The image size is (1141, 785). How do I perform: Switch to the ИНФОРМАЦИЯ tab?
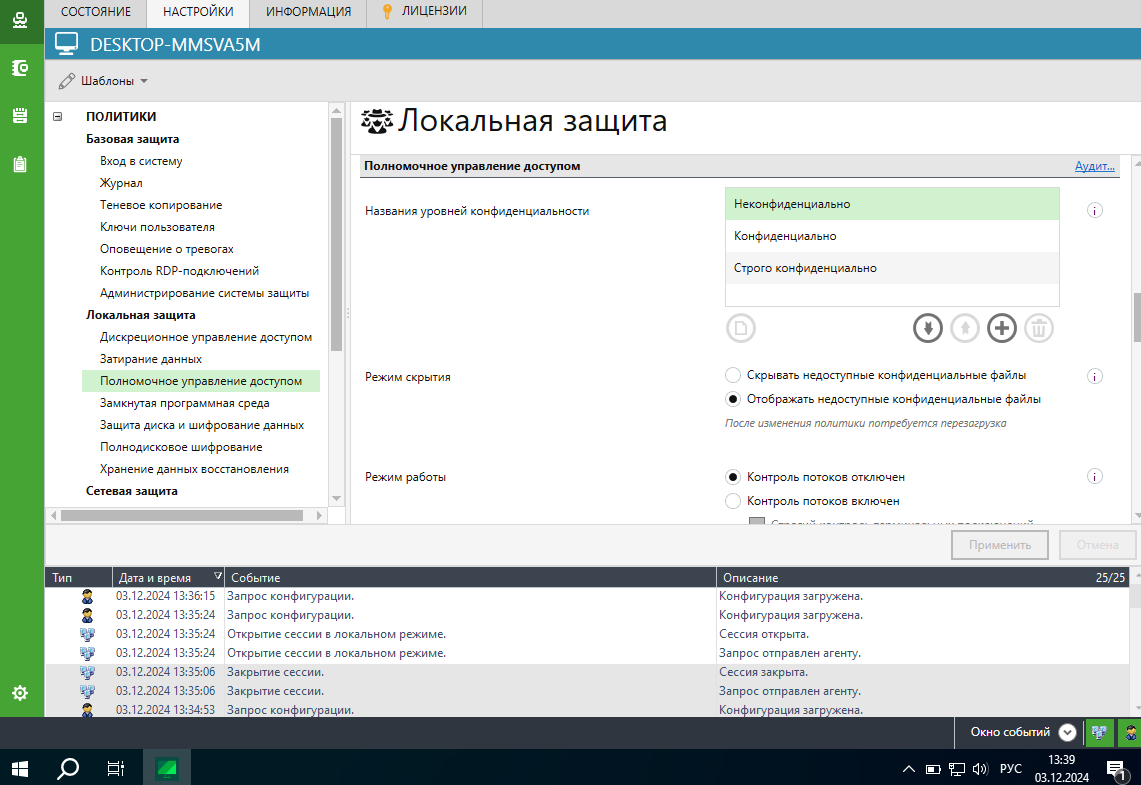(x=309, y=12)
